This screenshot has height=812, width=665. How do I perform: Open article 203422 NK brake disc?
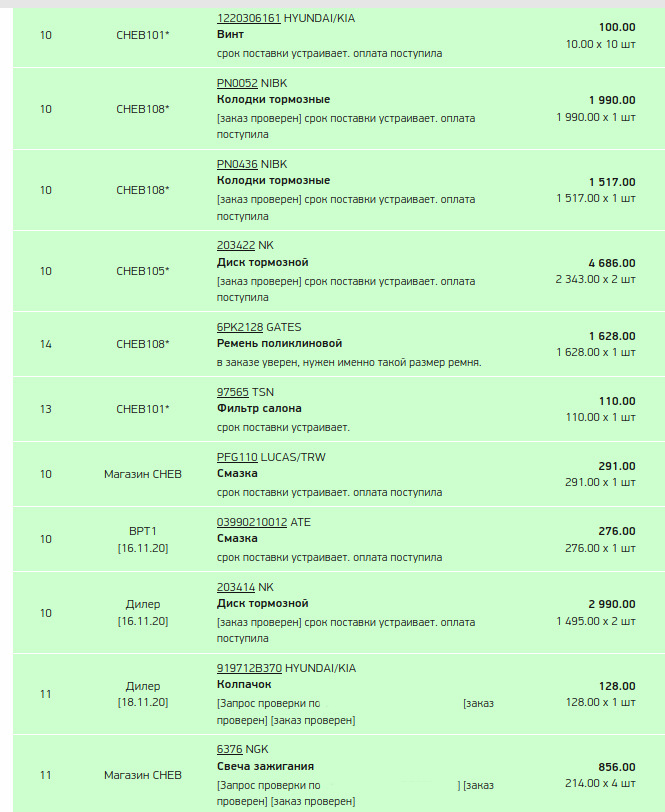point(236,245)
